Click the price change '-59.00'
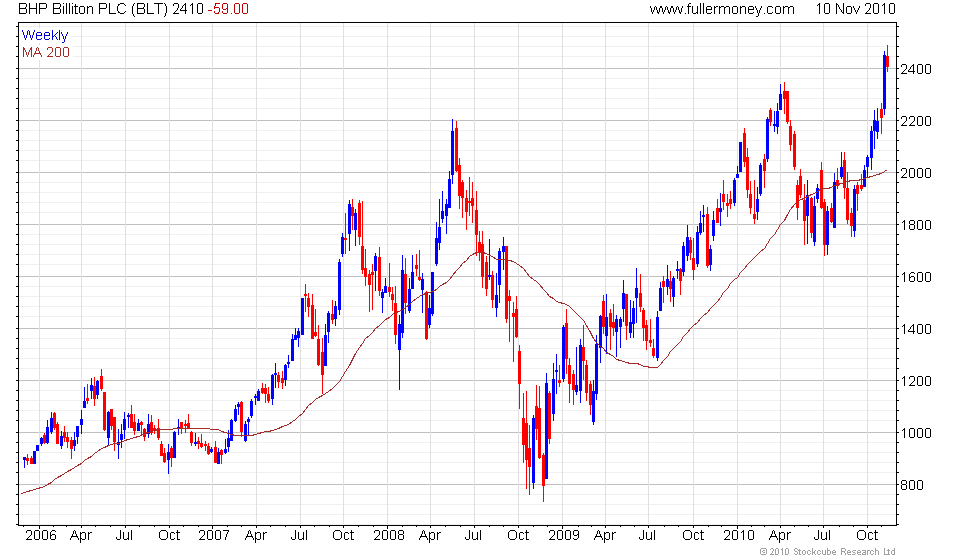The height and width of the screenshot is (560, 980). pyautogui.click(x=228, y=9)
